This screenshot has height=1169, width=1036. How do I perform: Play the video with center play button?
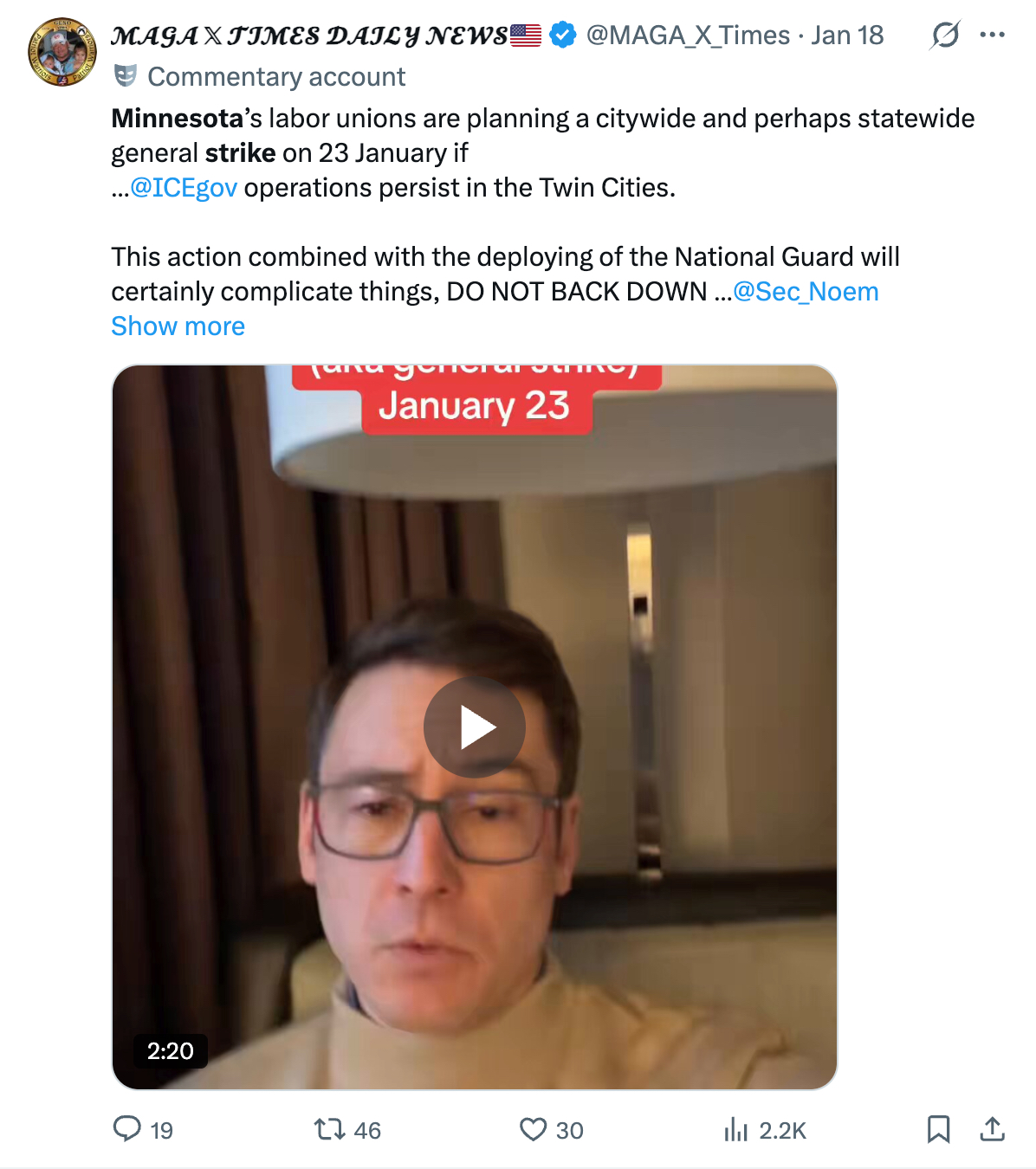point(474,727)
